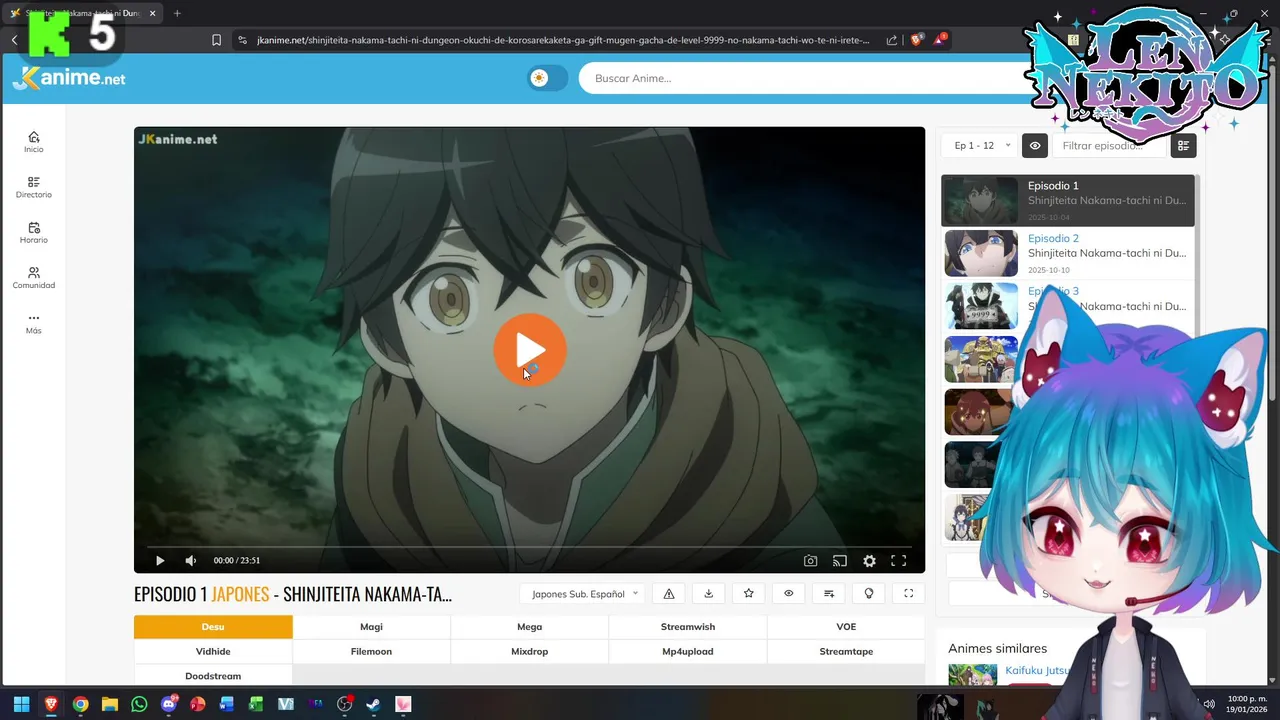
Task: Share the page with the address bar share icon
Action: [x=892, y=40]
